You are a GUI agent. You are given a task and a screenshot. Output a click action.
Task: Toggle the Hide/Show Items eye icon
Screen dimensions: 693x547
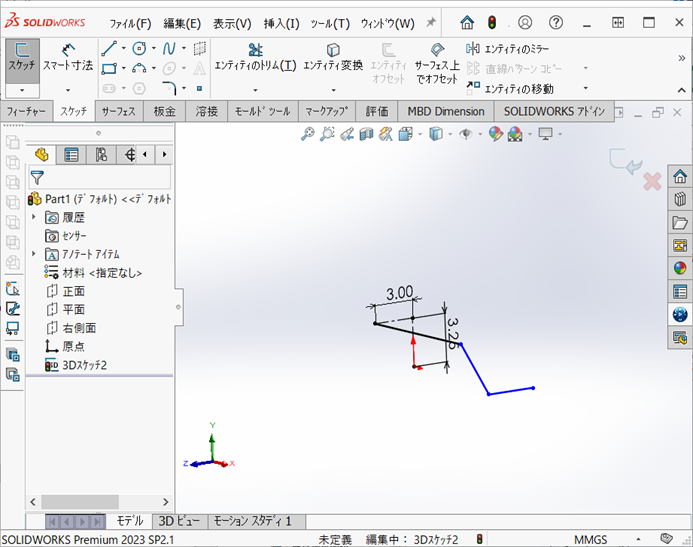[466, 134]
